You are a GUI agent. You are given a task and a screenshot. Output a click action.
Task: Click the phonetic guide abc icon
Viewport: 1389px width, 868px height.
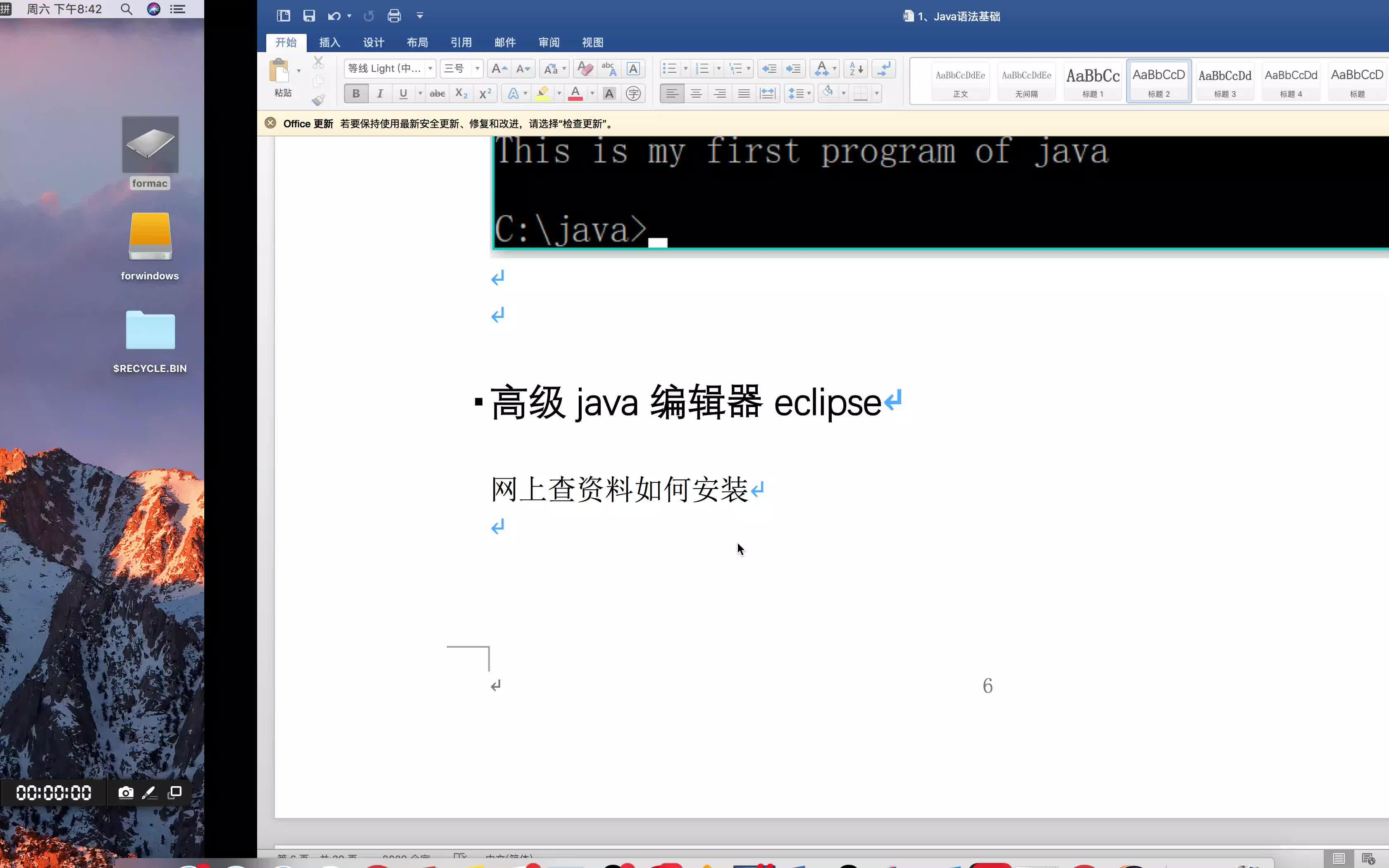(x=609, y=69)
